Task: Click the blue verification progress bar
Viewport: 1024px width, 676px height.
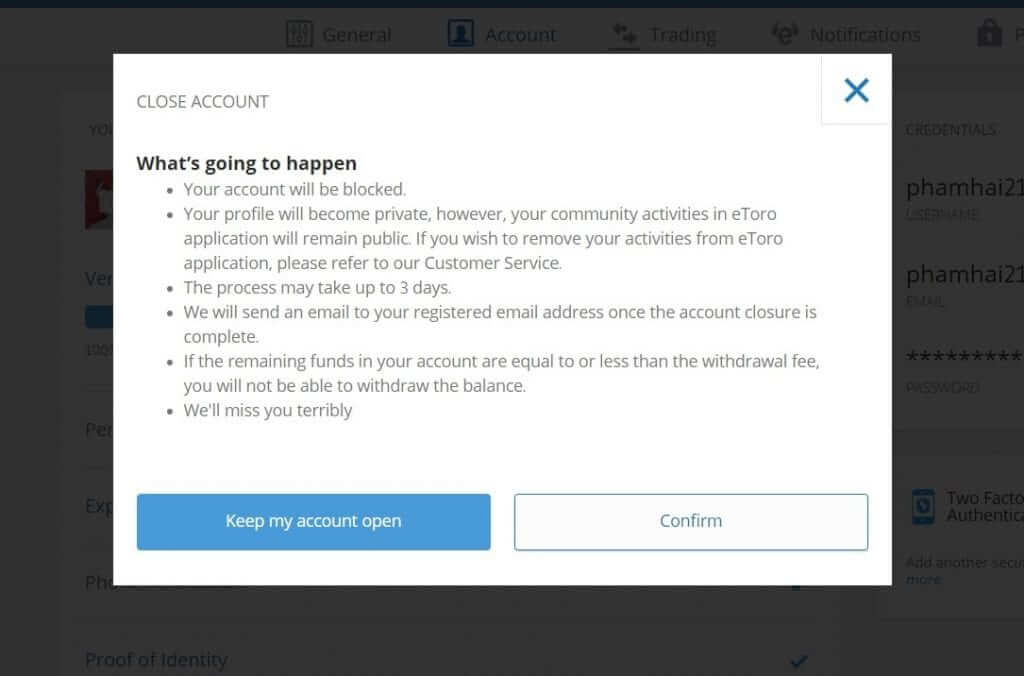Action: click(x=99, y=317)
